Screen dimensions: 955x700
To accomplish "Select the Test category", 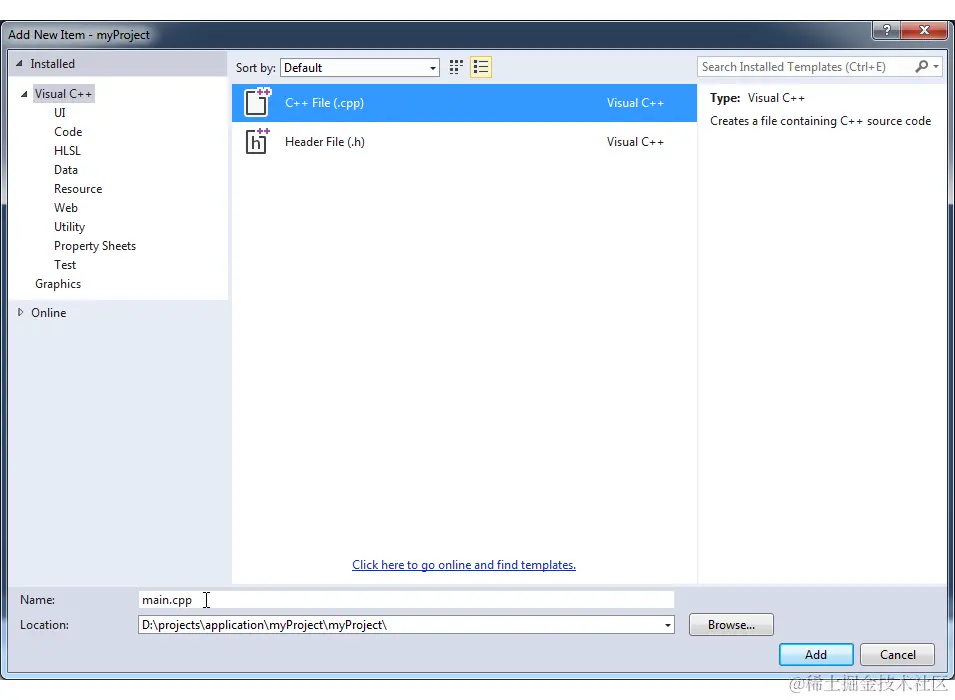I will (x=65, y=265).
